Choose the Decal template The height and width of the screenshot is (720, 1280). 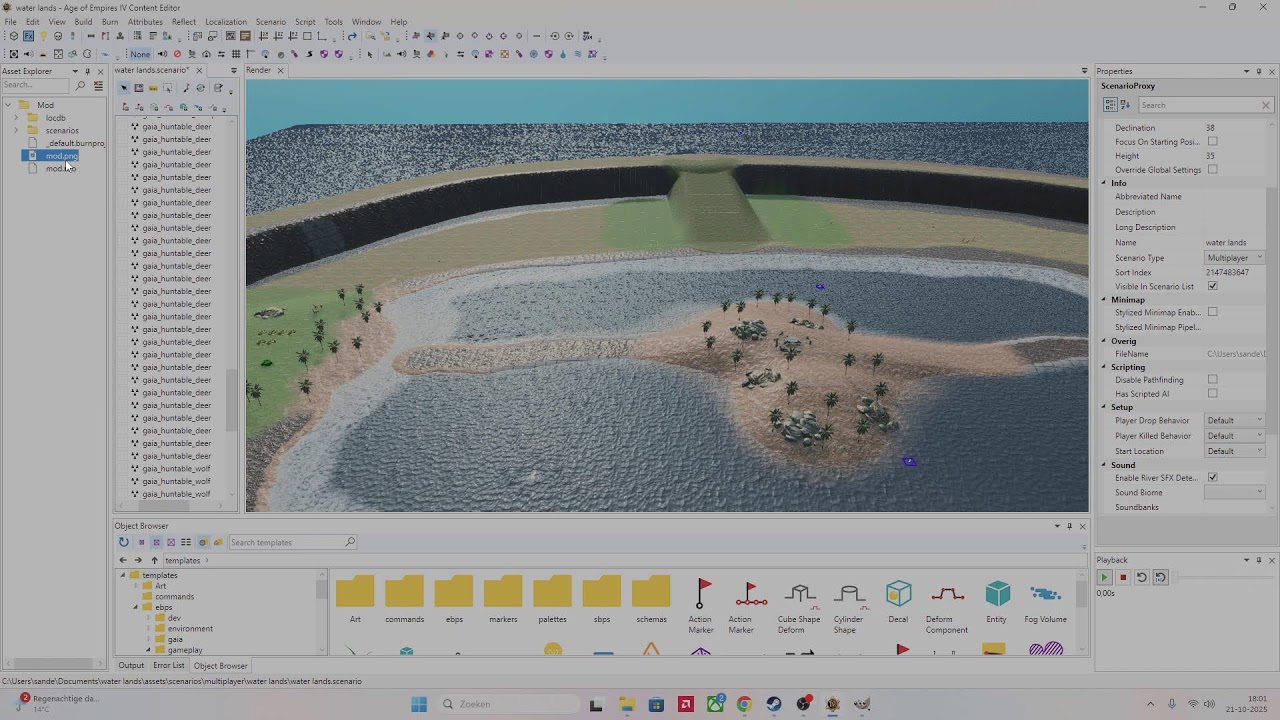[x=898, y=602]
